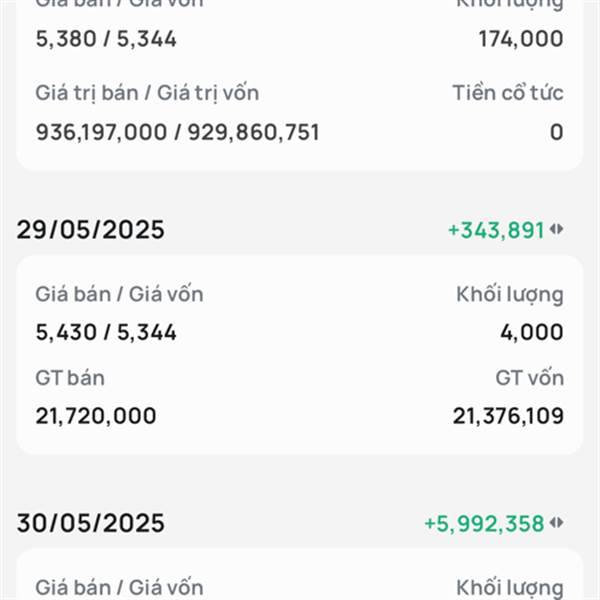Image resolution: width=600 pixels, height=600 pixels.
Task: Open the 29/05/2025 transaction card
Action: coord(300,355)
